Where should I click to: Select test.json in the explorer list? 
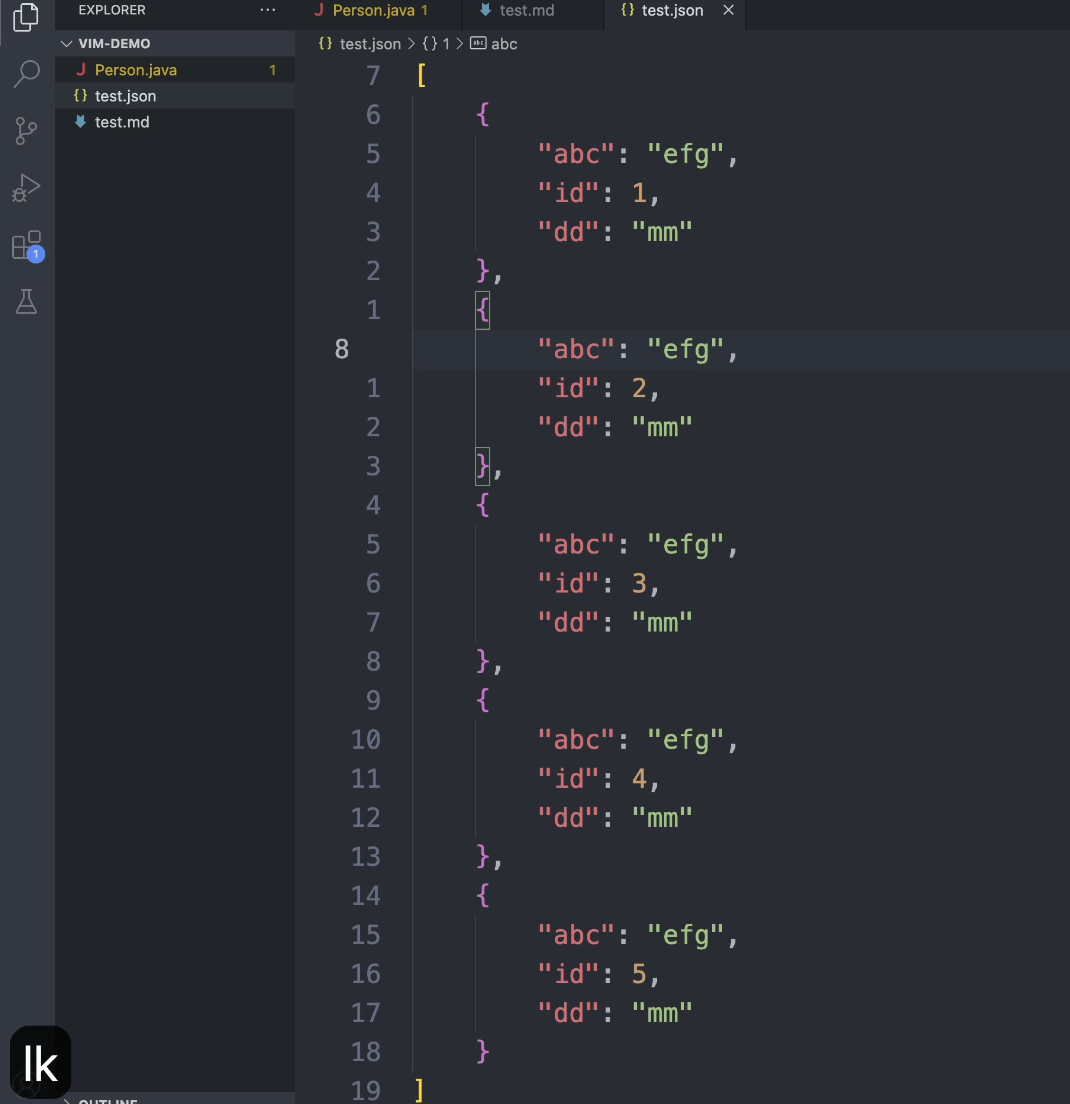click(125, 96)
